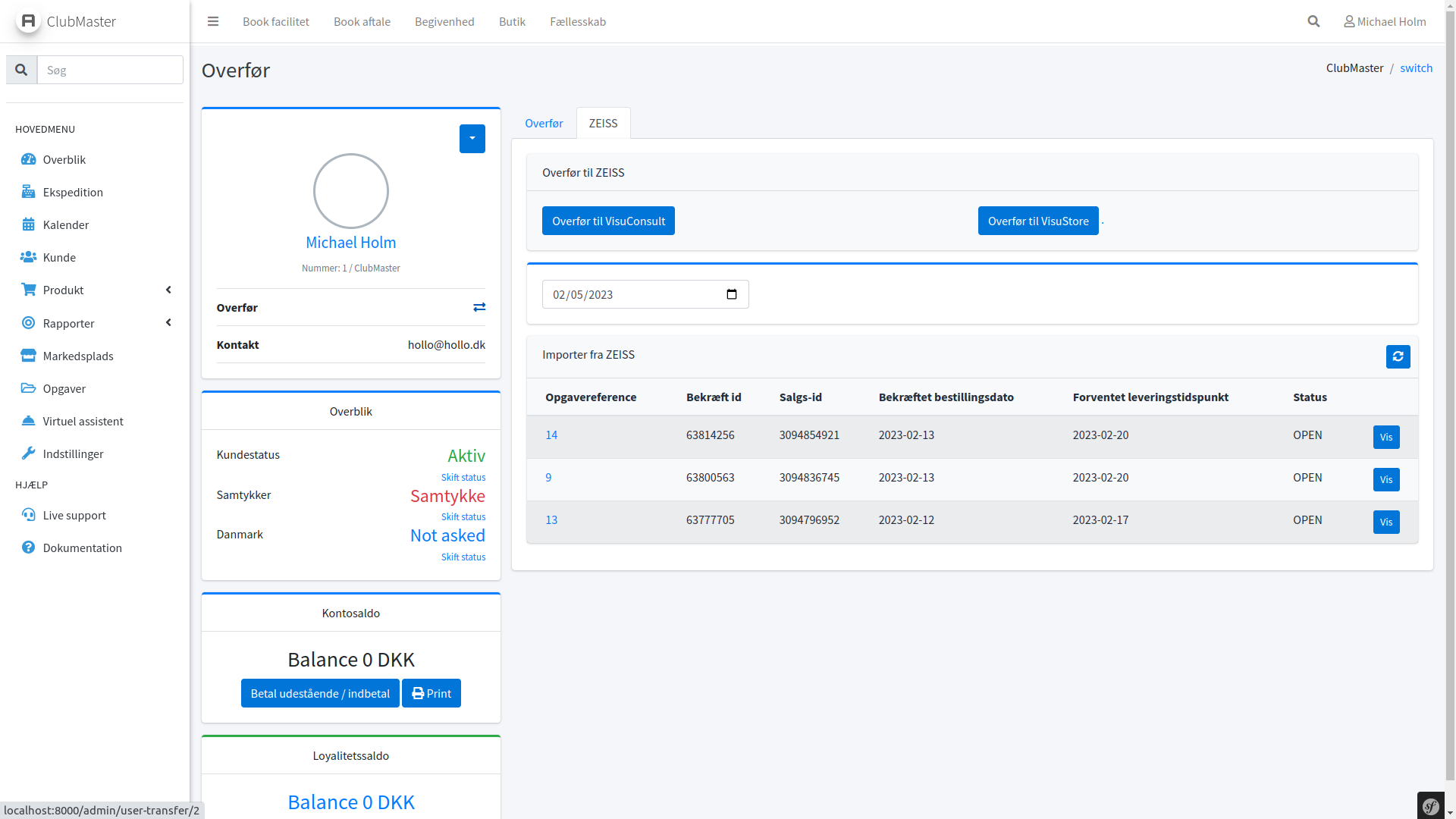Open Kalender from the sidebar
Screen dimensions: 1456x819
pyautogui.click(x=66, y=224)
